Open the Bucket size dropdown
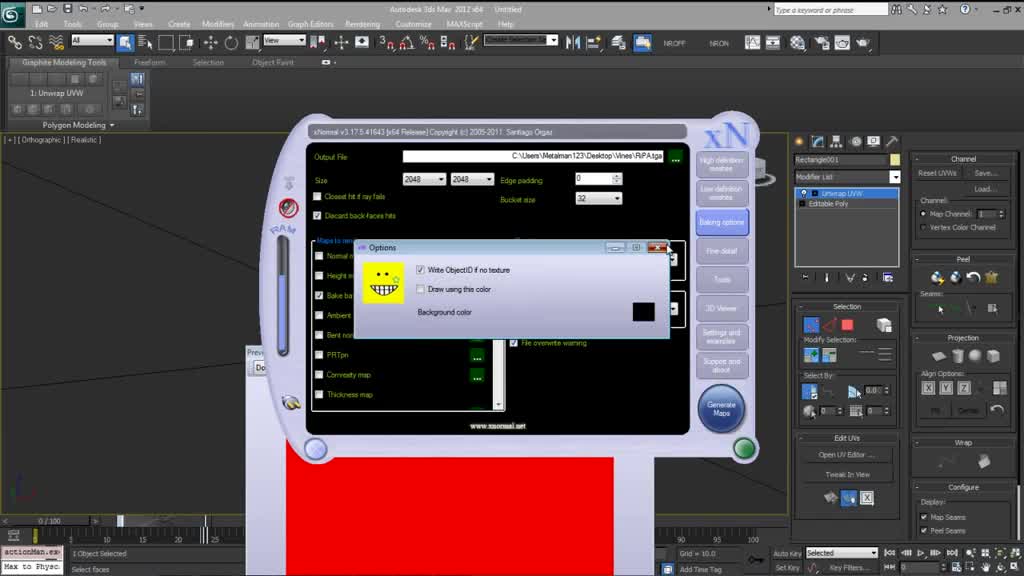1024x576 pixels. (x=598, y=199)
